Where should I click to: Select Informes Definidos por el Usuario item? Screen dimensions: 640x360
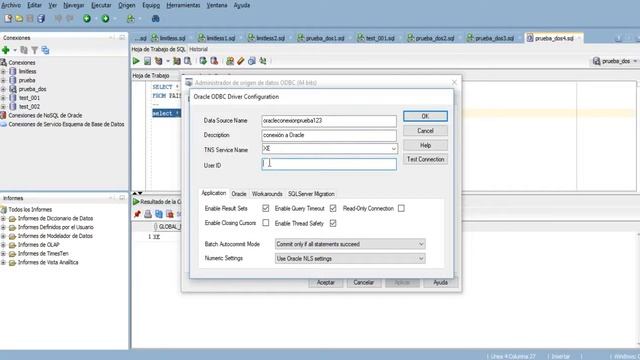[x=56, y=227]
